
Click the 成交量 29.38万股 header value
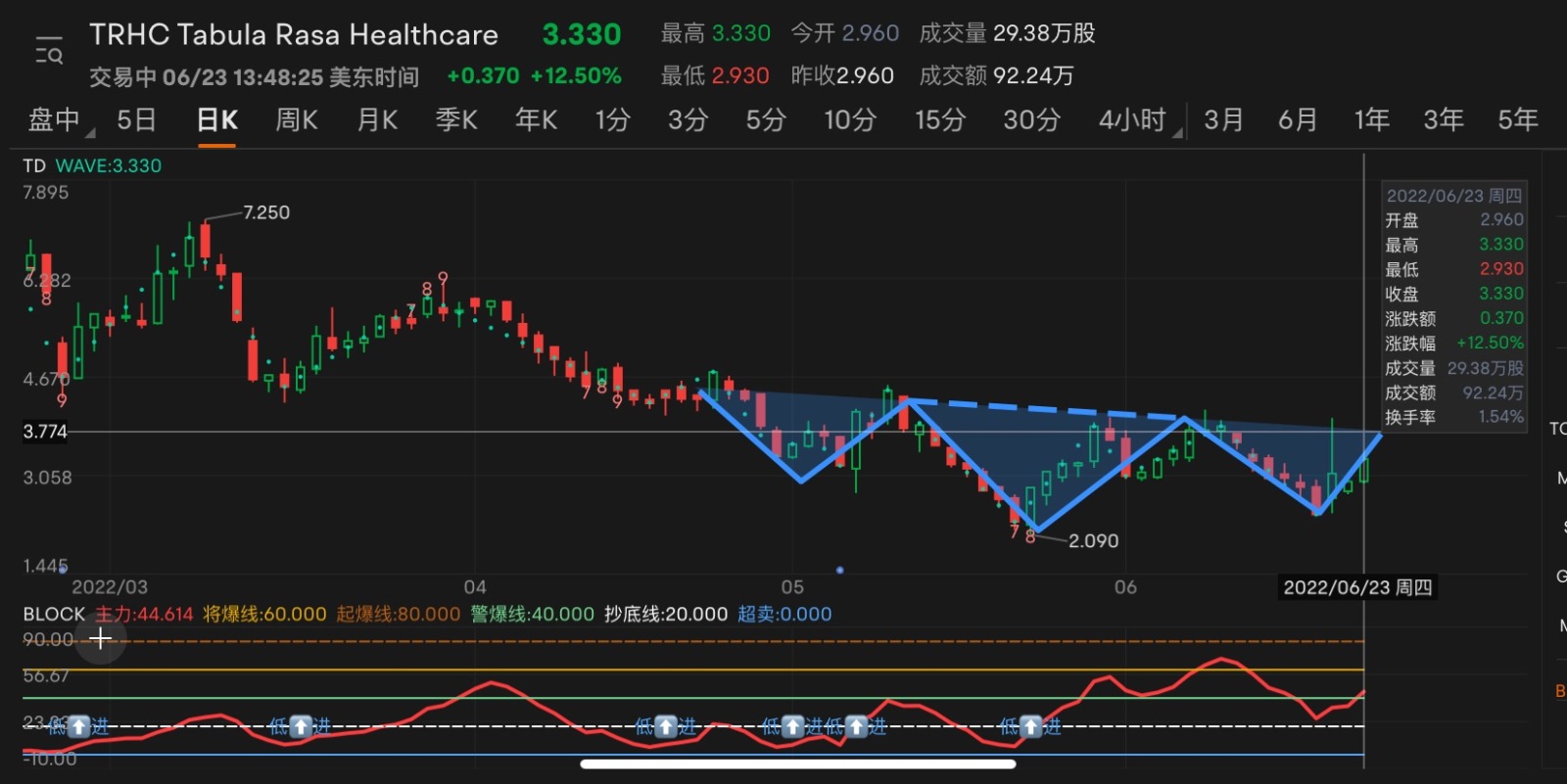coord(1007,33)
